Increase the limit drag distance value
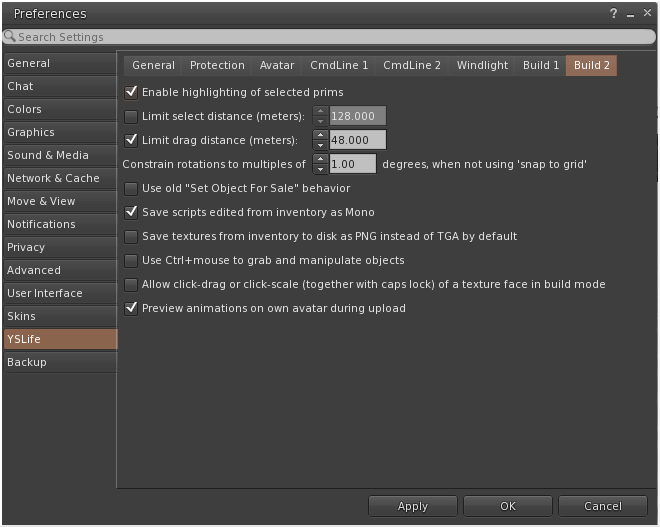This screenshot has width=660, height=527. [x=320, y=135]
